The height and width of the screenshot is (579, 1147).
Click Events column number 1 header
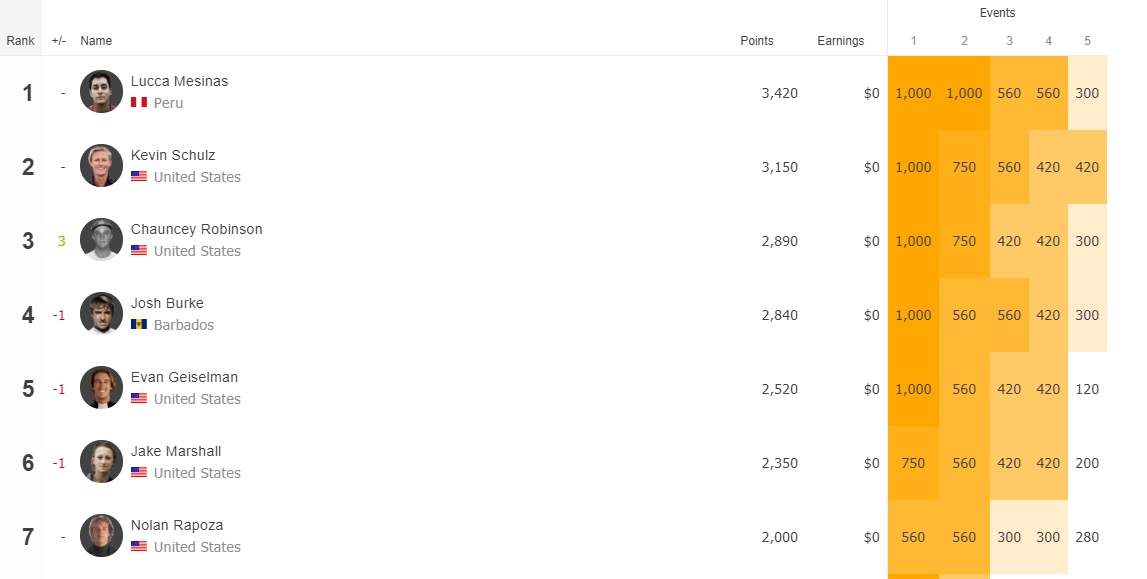pos(913,41)
